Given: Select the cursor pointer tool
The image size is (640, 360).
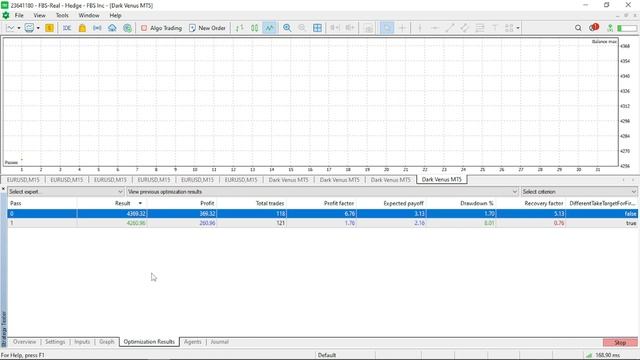Looking at the screenshot, I should click(387, 28).
